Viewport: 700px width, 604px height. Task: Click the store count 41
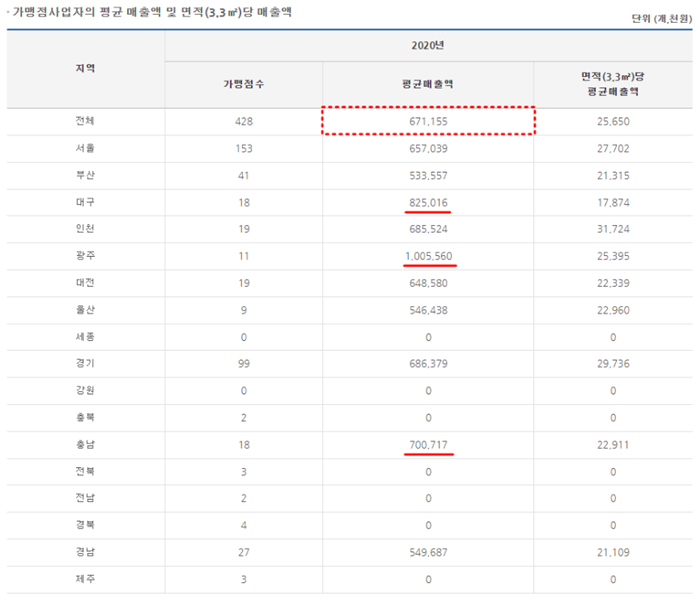pos(244,175)
